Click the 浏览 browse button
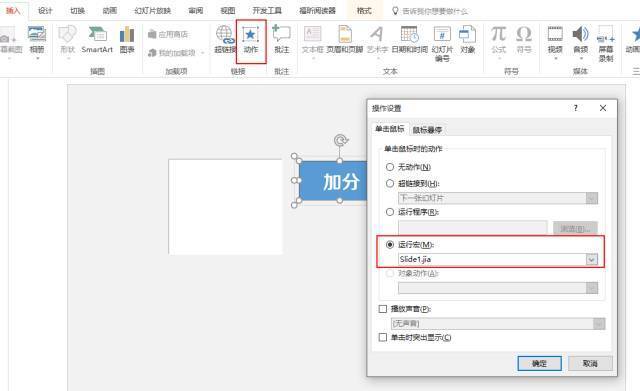The width and height of the screenshot is (640, 391). tap(575, 228)
